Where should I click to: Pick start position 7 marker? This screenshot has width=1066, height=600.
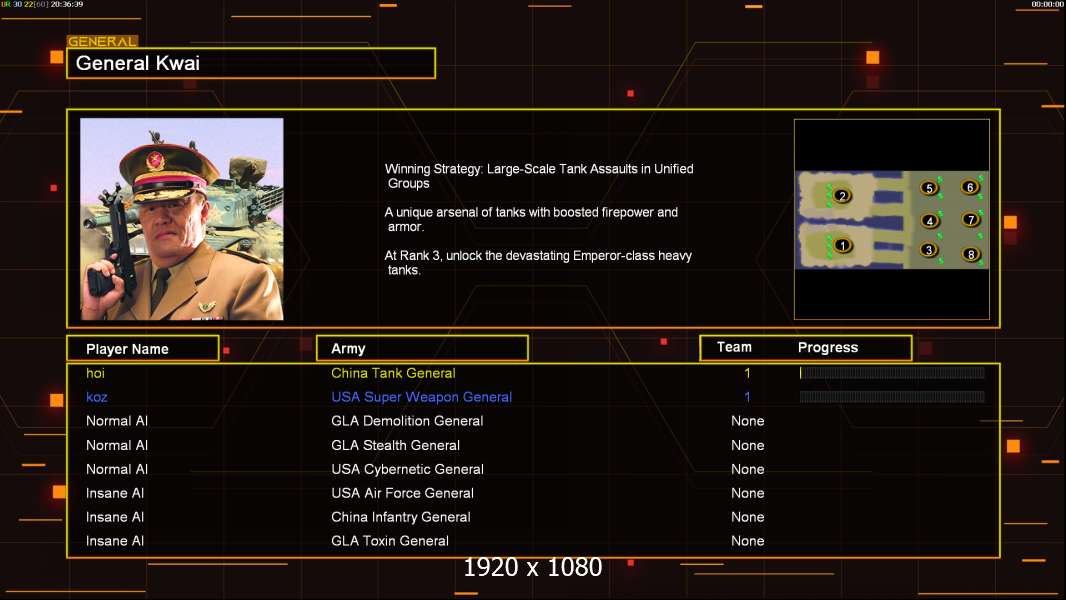(971, 219)
